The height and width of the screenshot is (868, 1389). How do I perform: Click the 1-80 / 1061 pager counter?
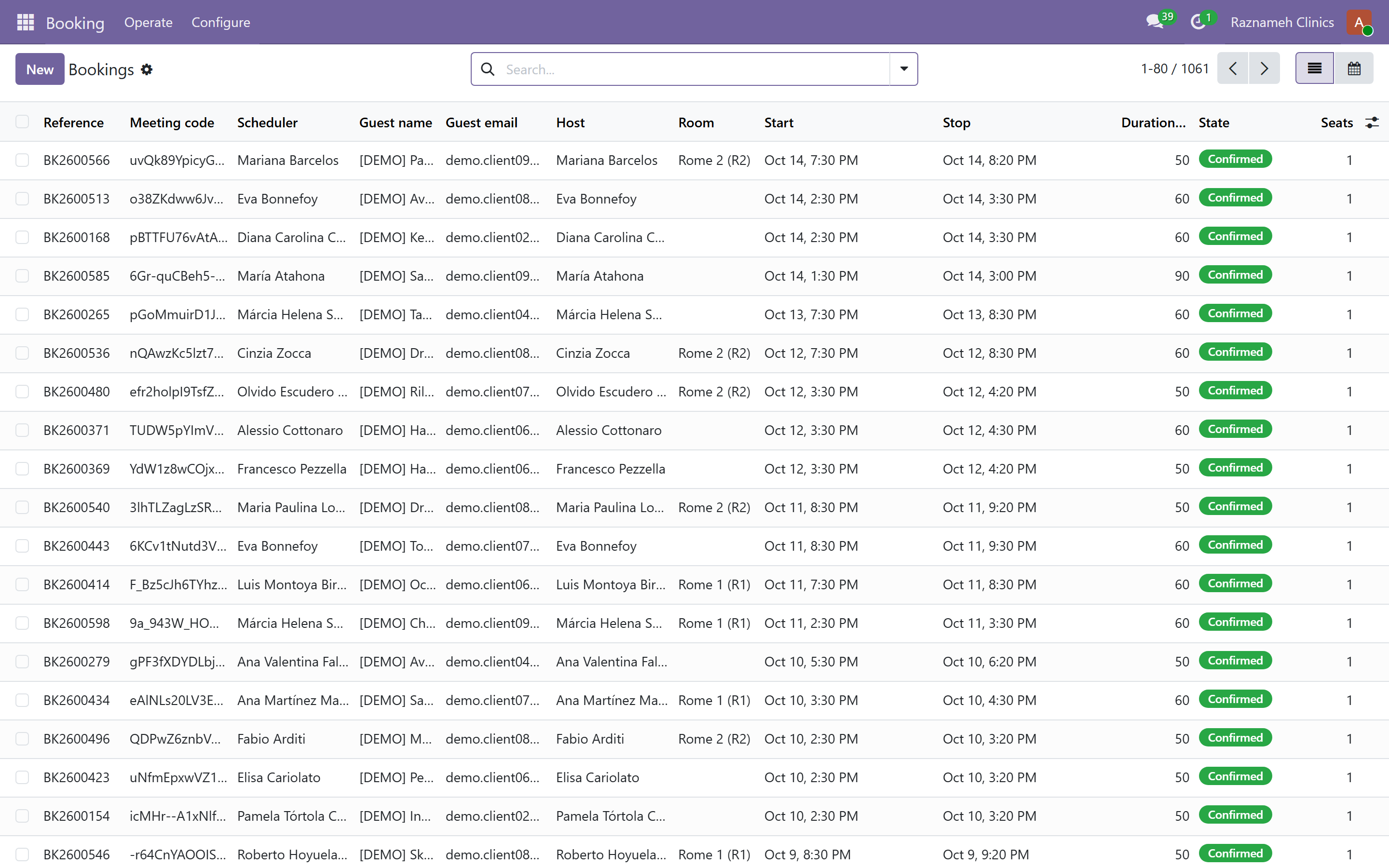1174,69
